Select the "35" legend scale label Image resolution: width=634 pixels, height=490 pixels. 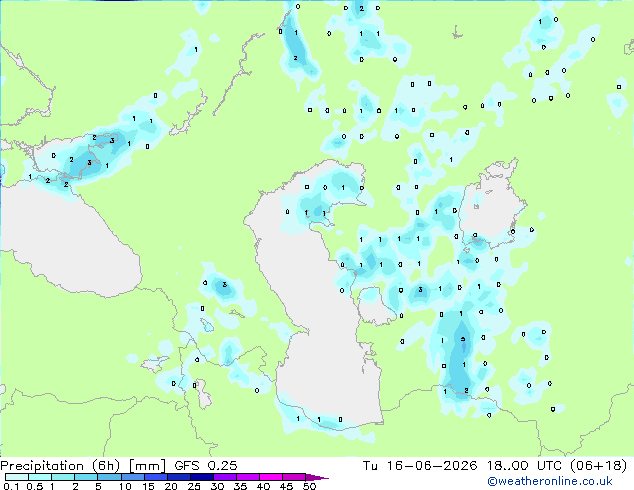click(240, 486)
